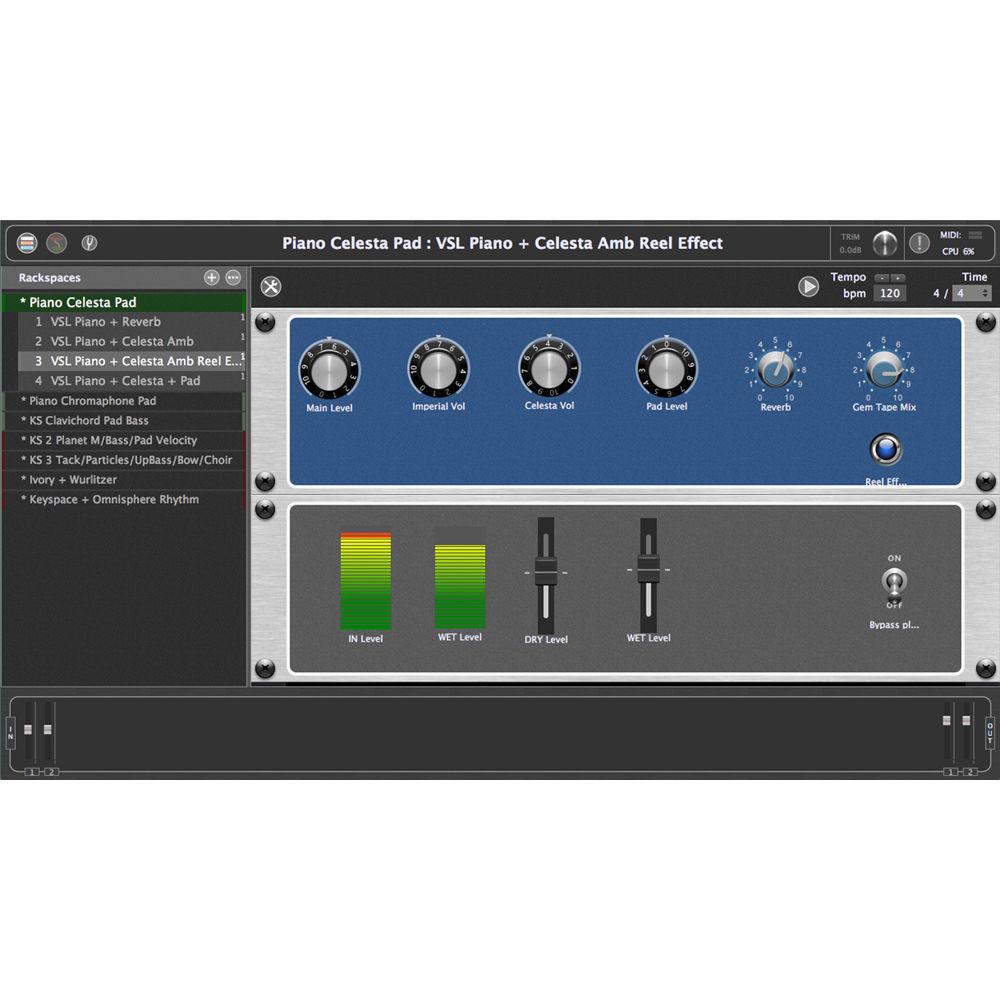Decrease tempo with the minus button
Image resolution: width=1000 pixels, height=1000 pixels.
[x=880, y=277]
